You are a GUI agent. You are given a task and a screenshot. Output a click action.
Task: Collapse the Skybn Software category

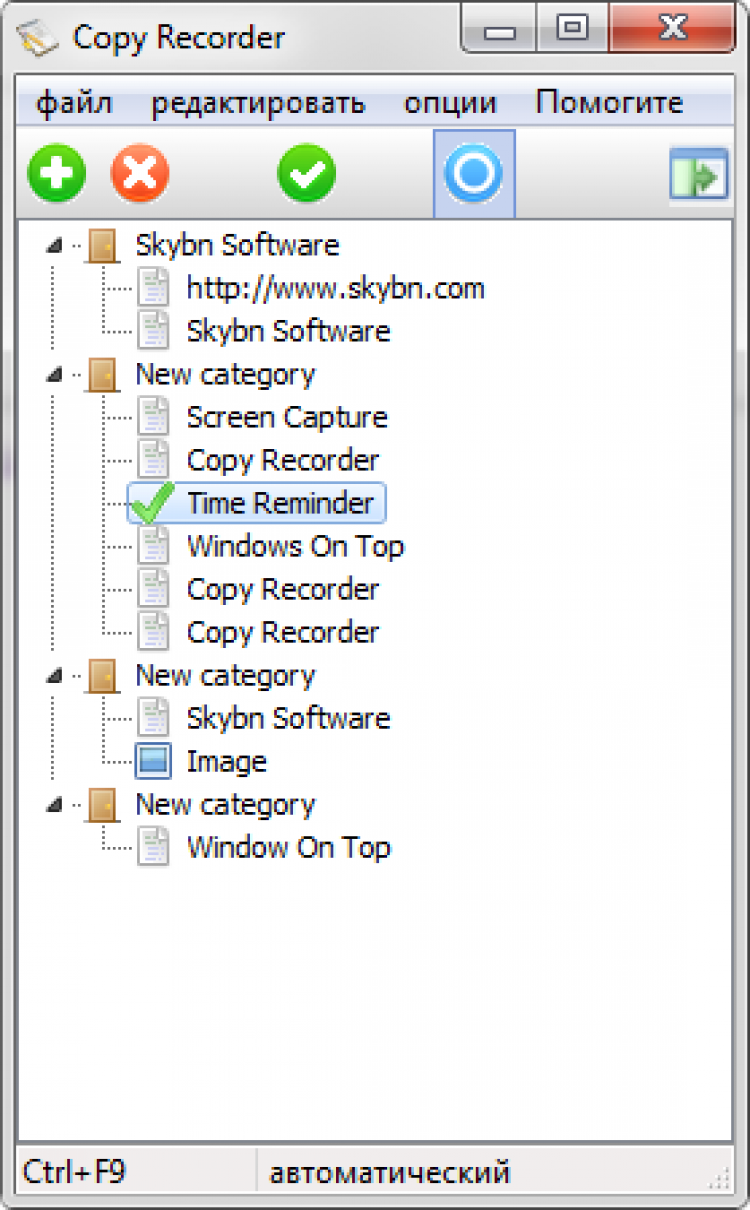(54, 246)
